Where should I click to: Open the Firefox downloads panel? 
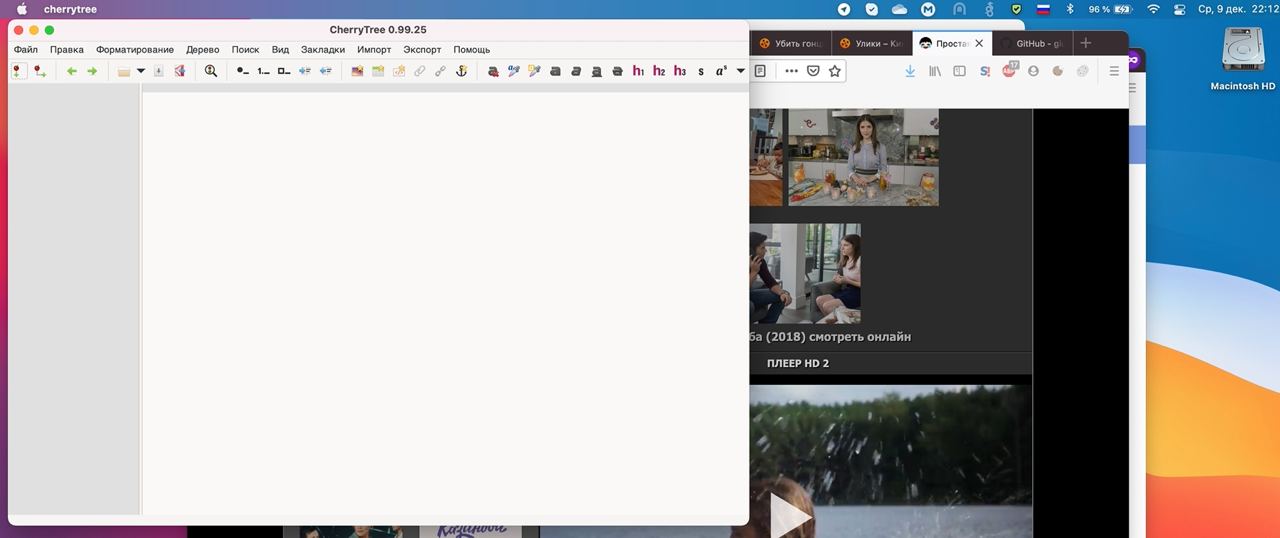coord(910,71)
